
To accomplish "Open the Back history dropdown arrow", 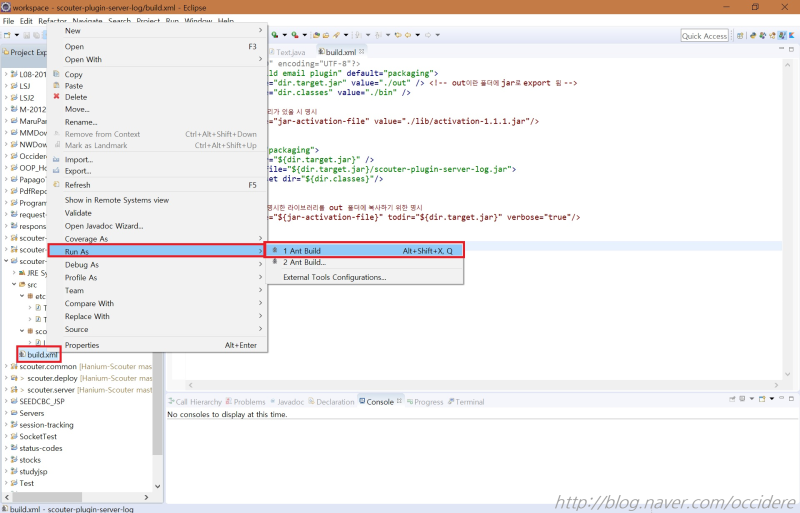I will pyautogui.click(x=417, y=35).
